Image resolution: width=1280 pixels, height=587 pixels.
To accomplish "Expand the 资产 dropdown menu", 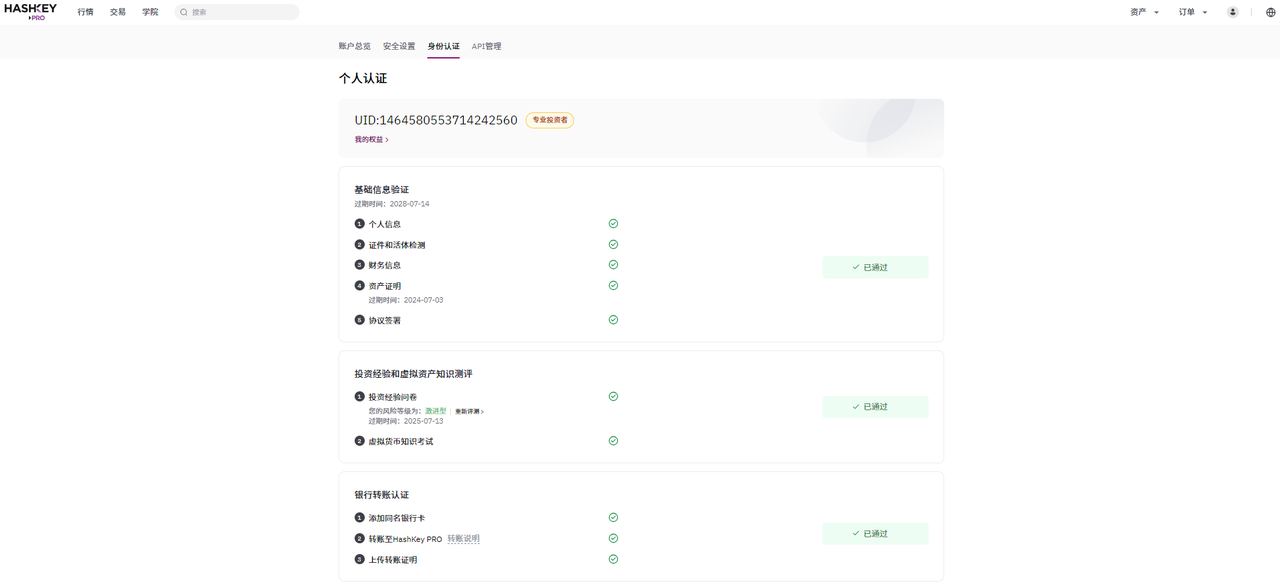I will coord(1144,12).
